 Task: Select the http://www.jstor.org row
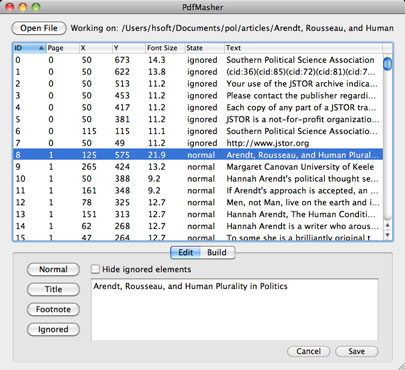[198, 143]
